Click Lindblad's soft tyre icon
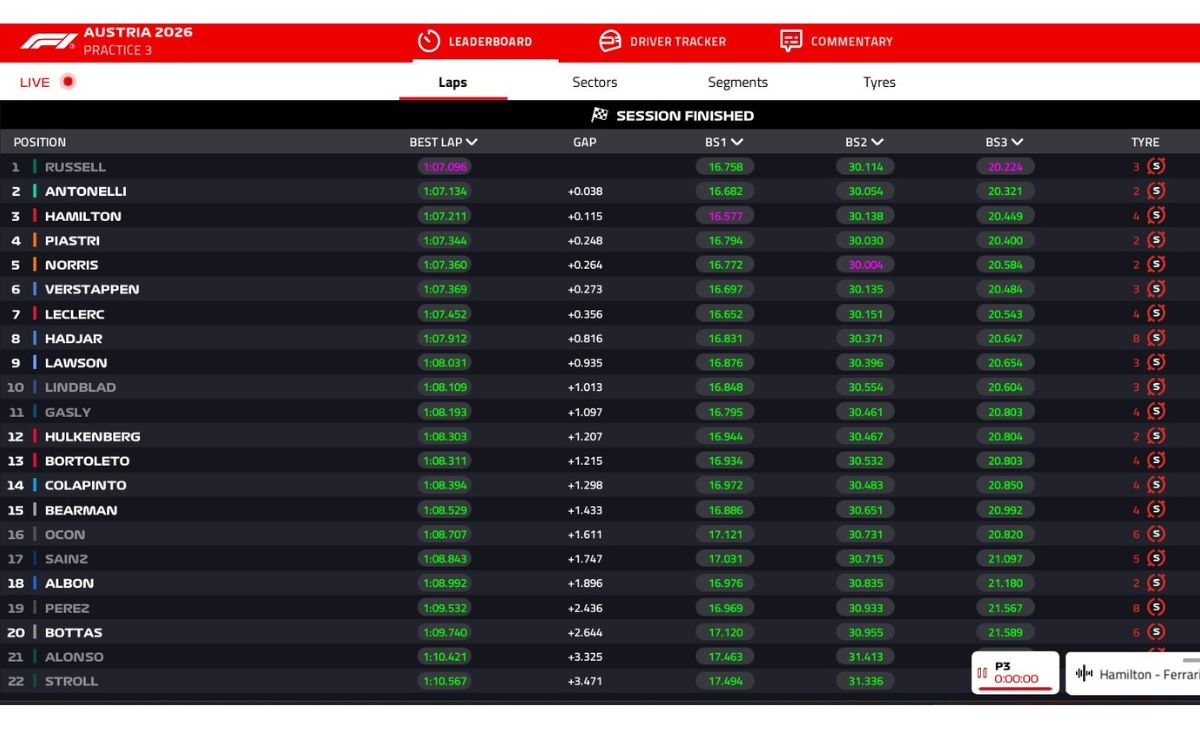The image size is (1200, 729). pyautogui.click(x=1156, y=387)
